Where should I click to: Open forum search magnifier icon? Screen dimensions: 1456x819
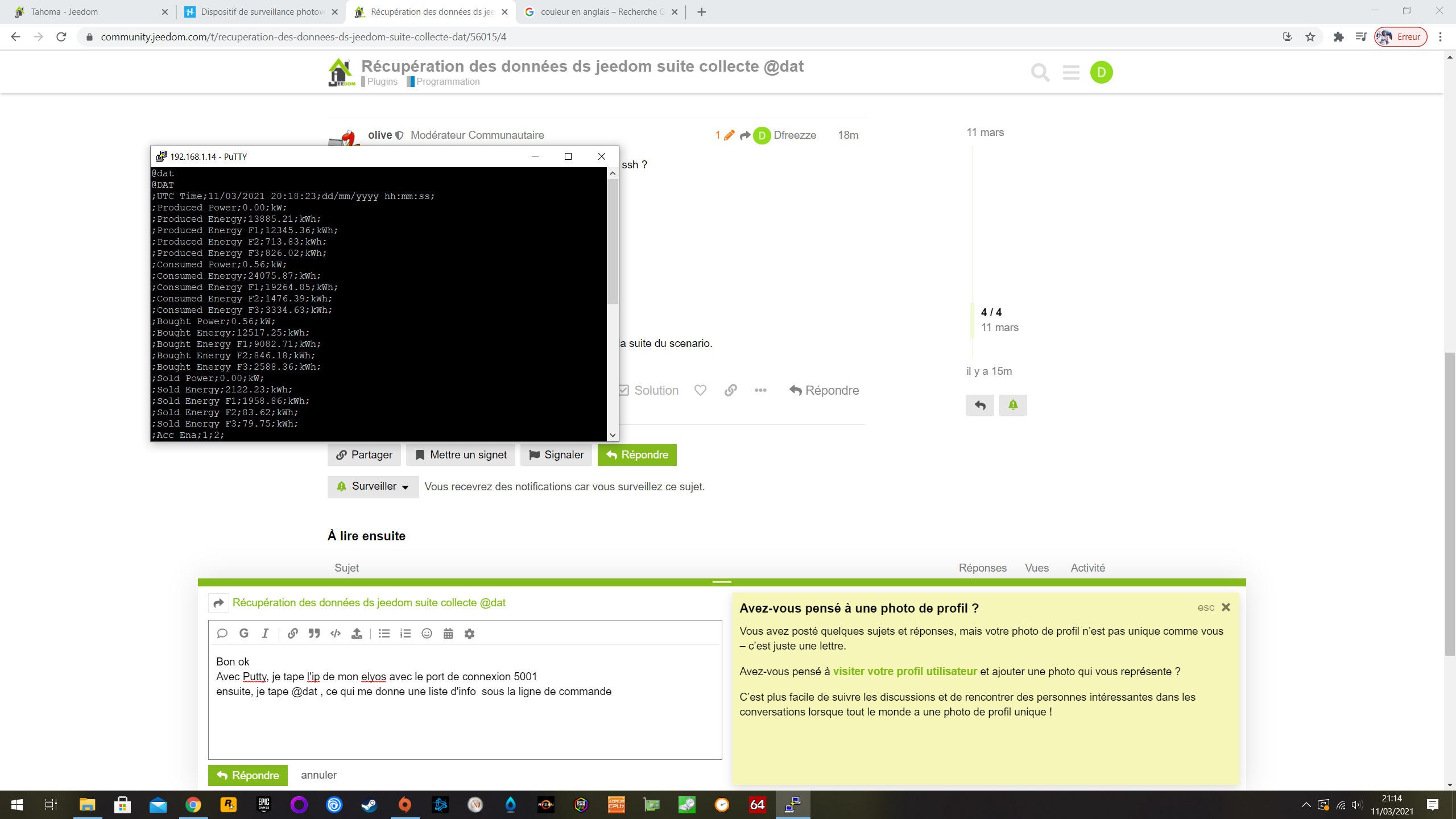[1040, 72]
